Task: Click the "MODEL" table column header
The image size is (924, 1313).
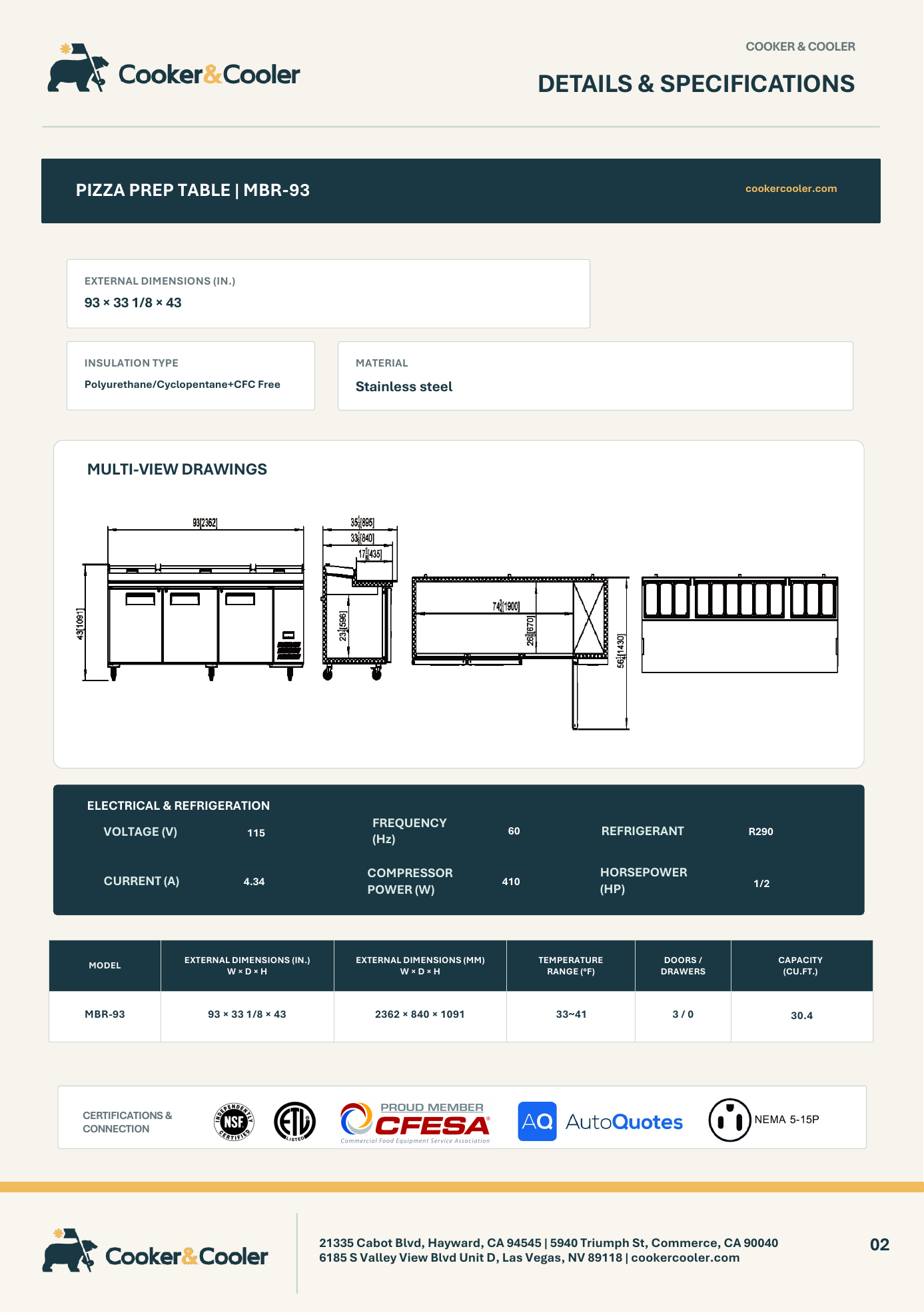Action: coord(105,966)
